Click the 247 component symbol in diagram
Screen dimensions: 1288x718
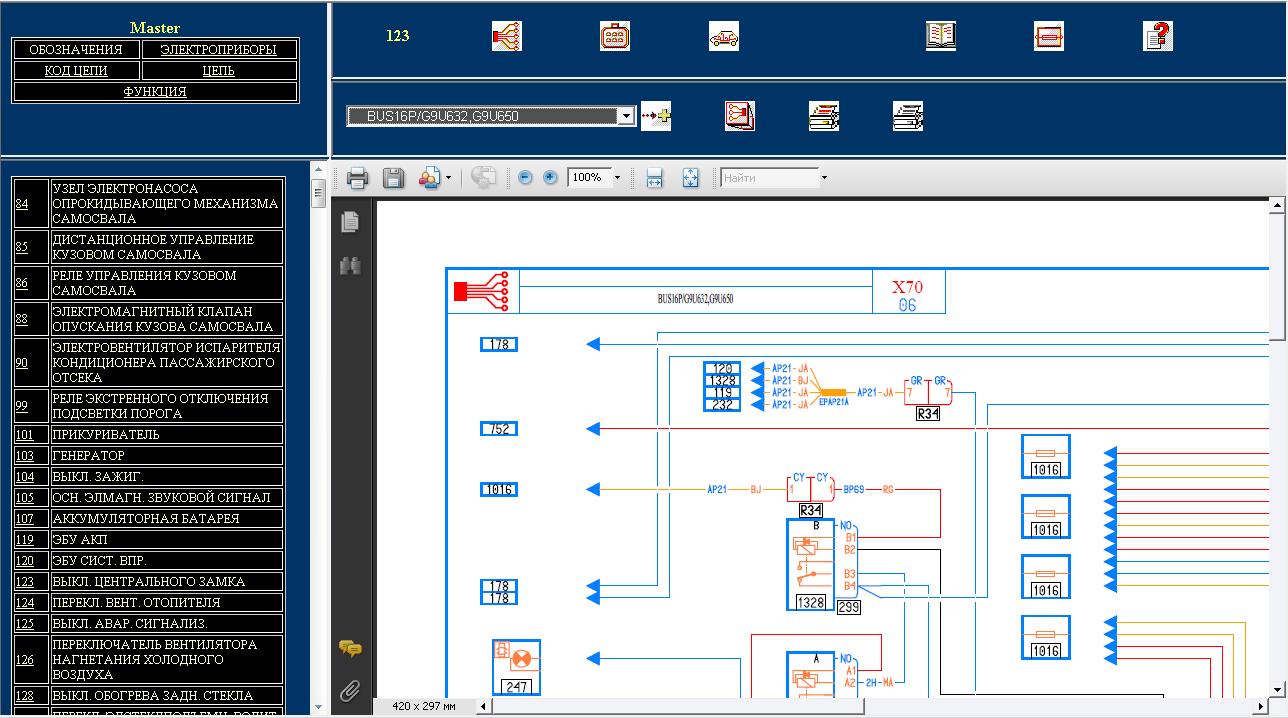coord(516,667)
